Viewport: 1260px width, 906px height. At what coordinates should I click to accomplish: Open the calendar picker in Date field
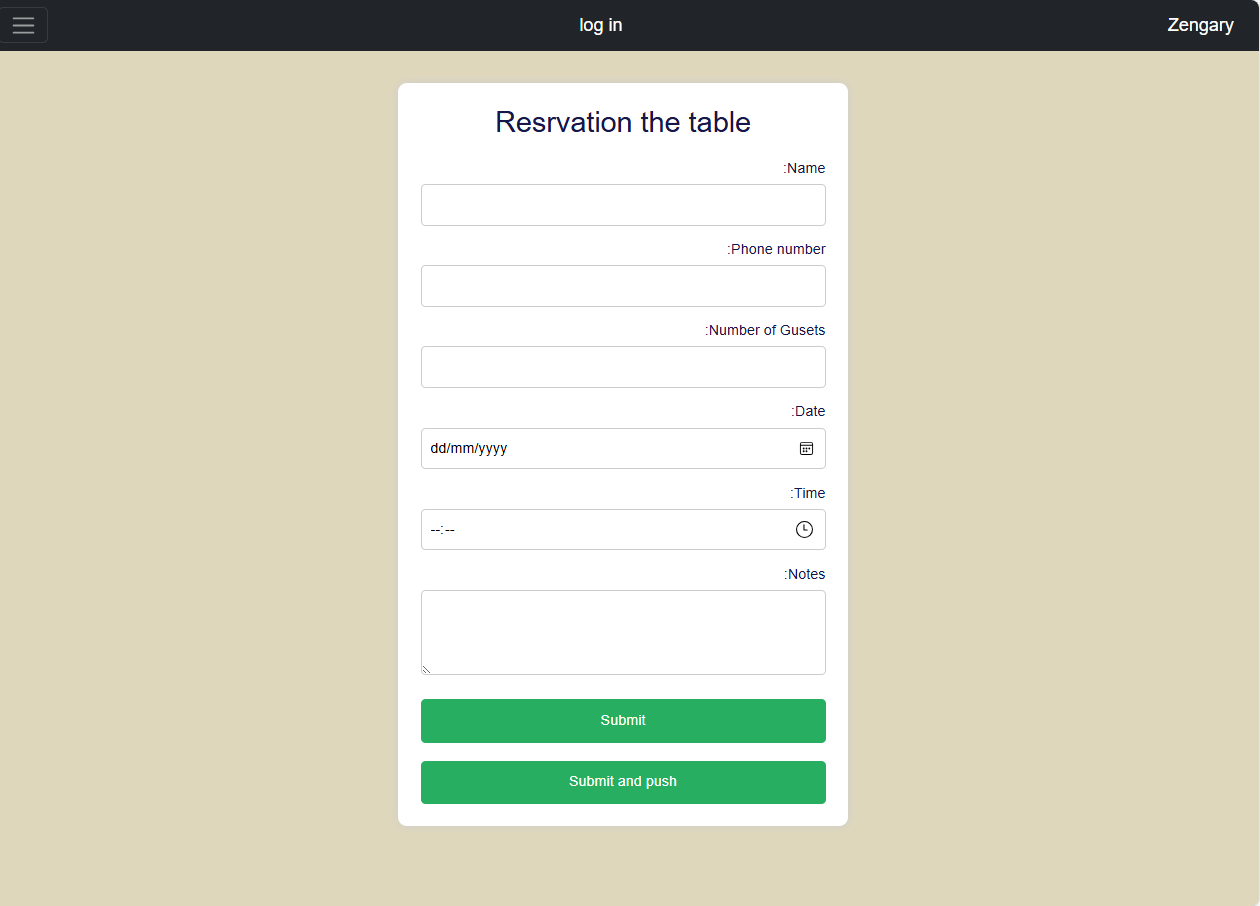(x=806, y=448)
